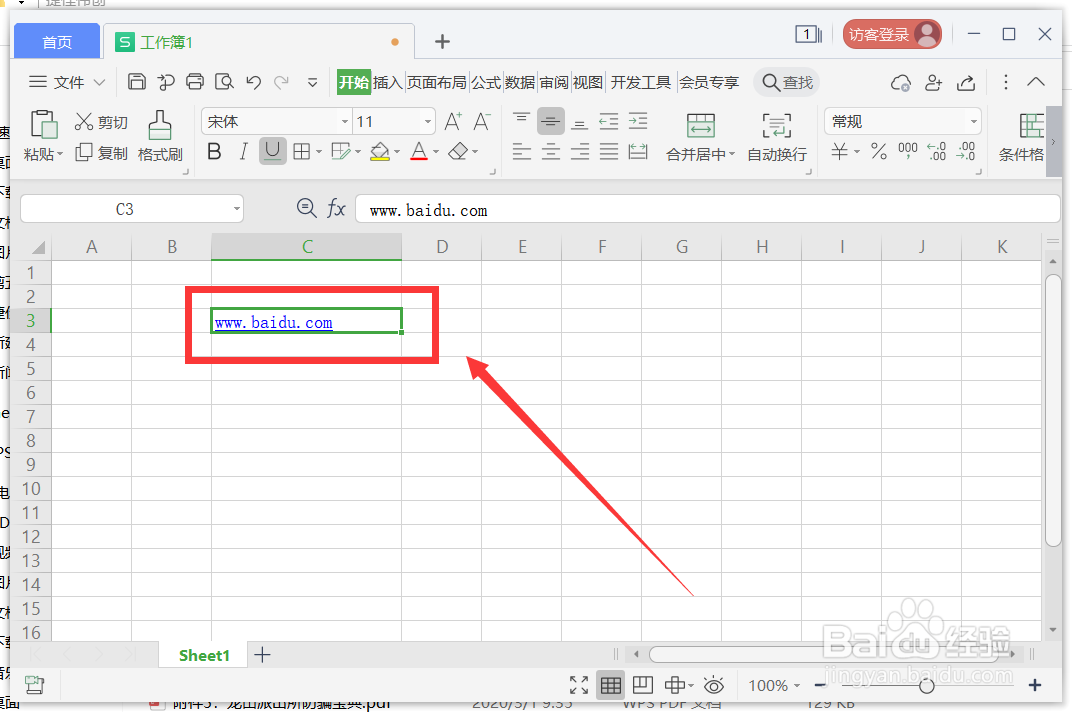Toggle 自动换行 wrap text
Image resolution: width=1072 pixels, height=712 pixels.
click(x=777, y=138)
